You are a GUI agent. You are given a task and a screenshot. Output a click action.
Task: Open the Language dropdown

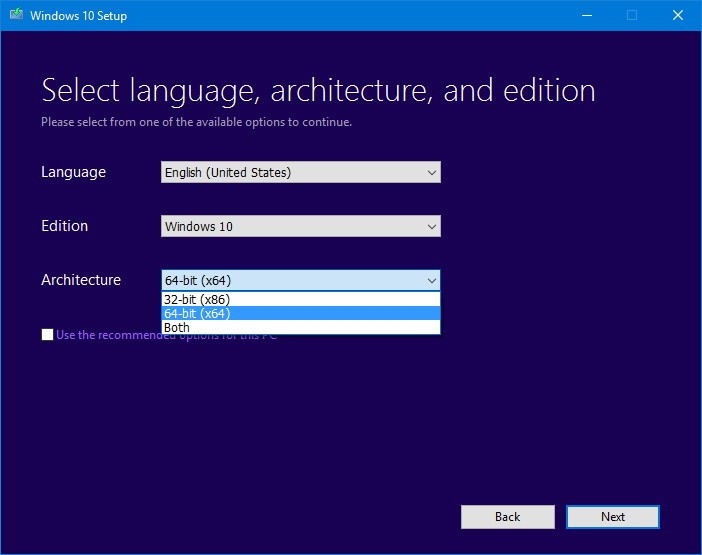coord(300,172)
